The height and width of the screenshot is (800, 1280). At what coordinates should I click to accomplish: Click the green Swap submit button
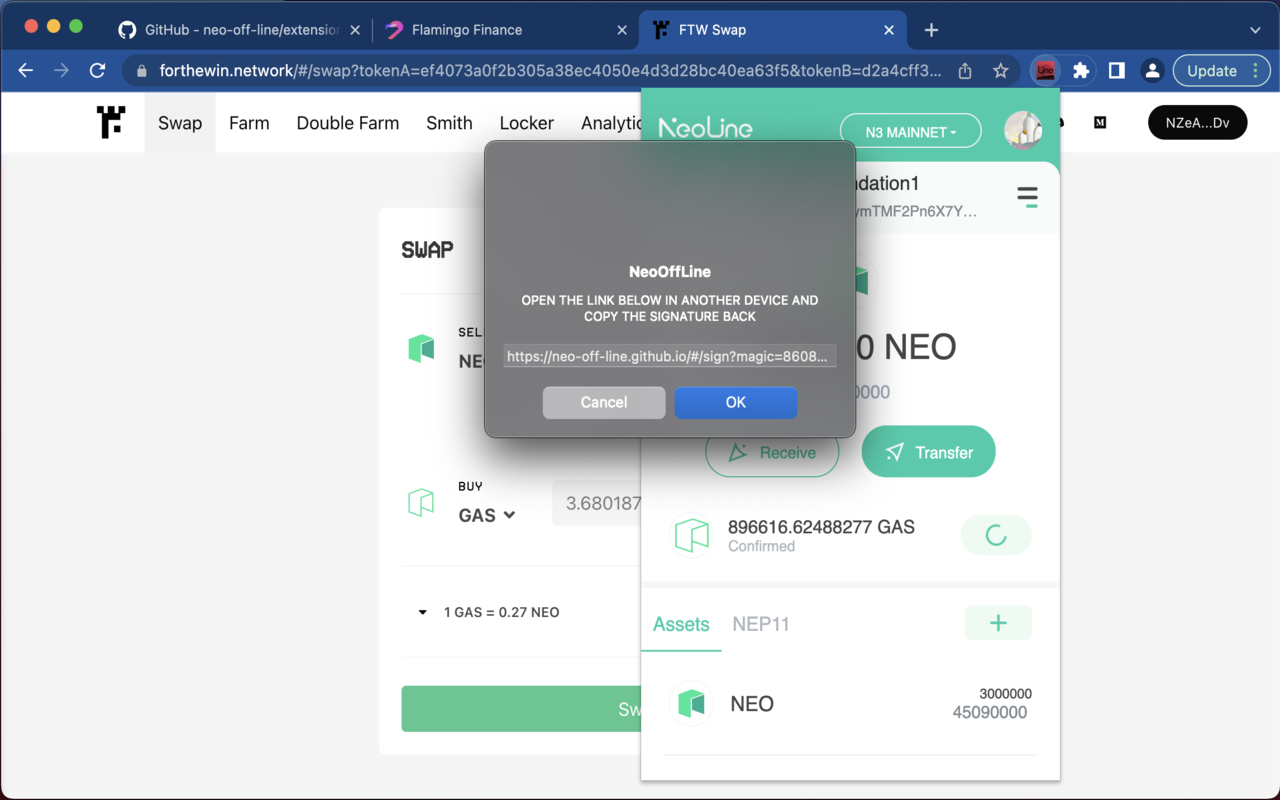(x=521, y=709)
